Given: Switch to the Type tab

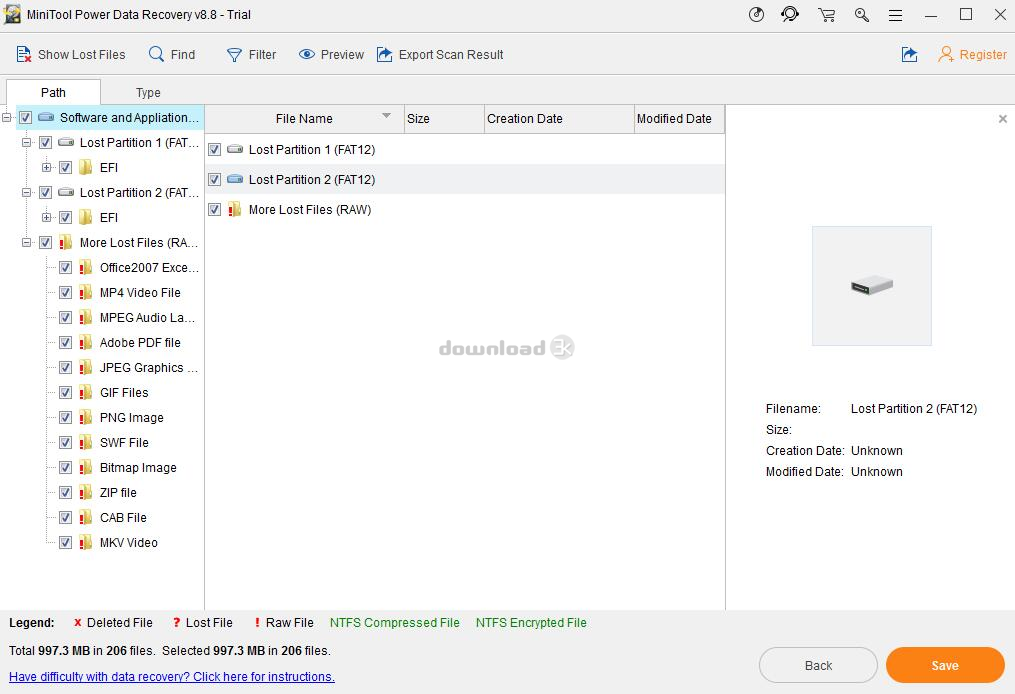Looking at the screenshot, I should [148, 93].
